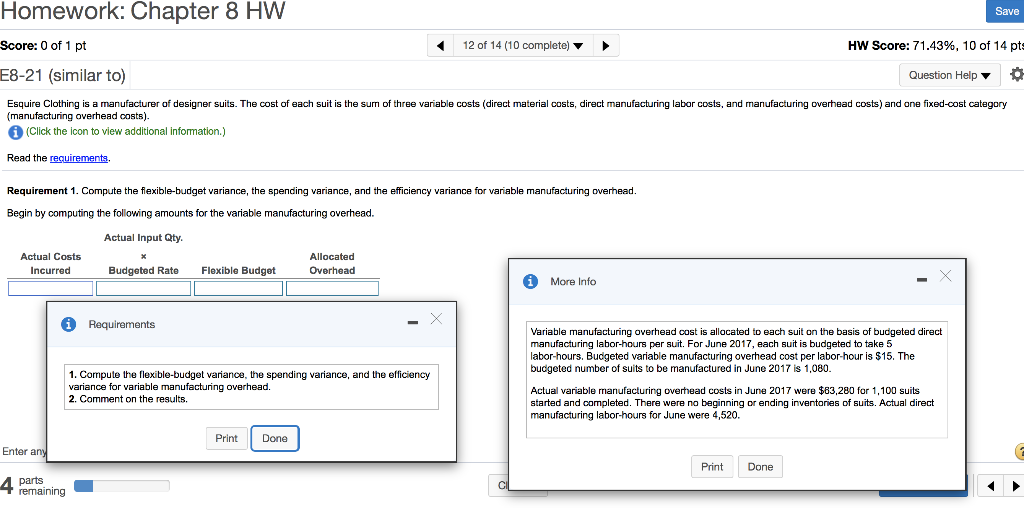Click the Actual Costs Incurred input field
Image resolution: width=1024 pixels, height=508 pixels.
tap(50, 288)
